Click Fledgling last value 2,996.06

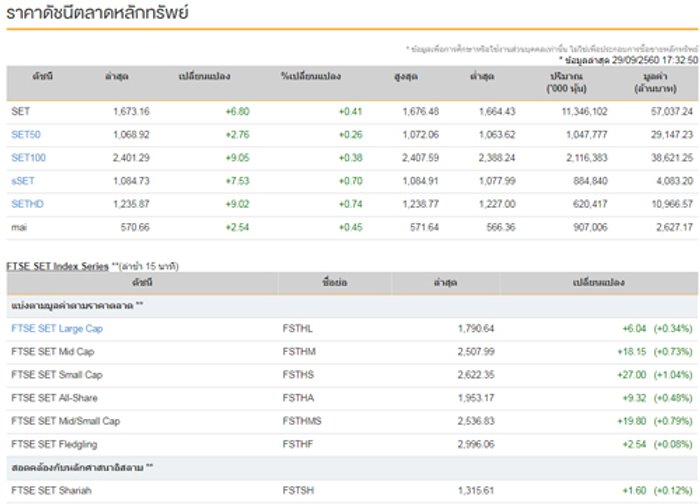pos(476,444)
